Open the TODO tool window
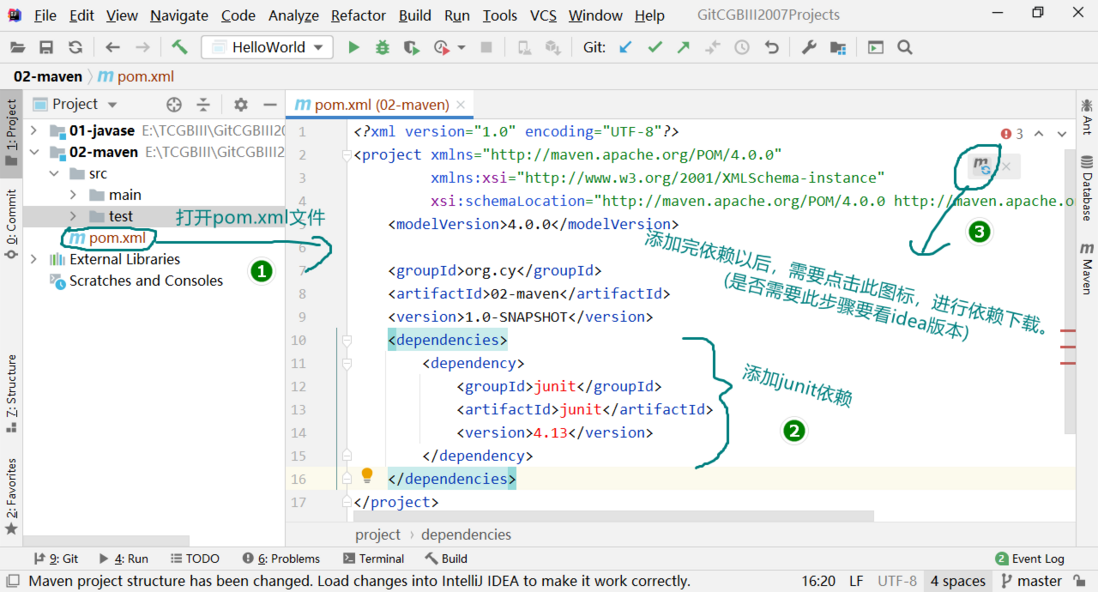1098x592 pixels. click(195, 558)
